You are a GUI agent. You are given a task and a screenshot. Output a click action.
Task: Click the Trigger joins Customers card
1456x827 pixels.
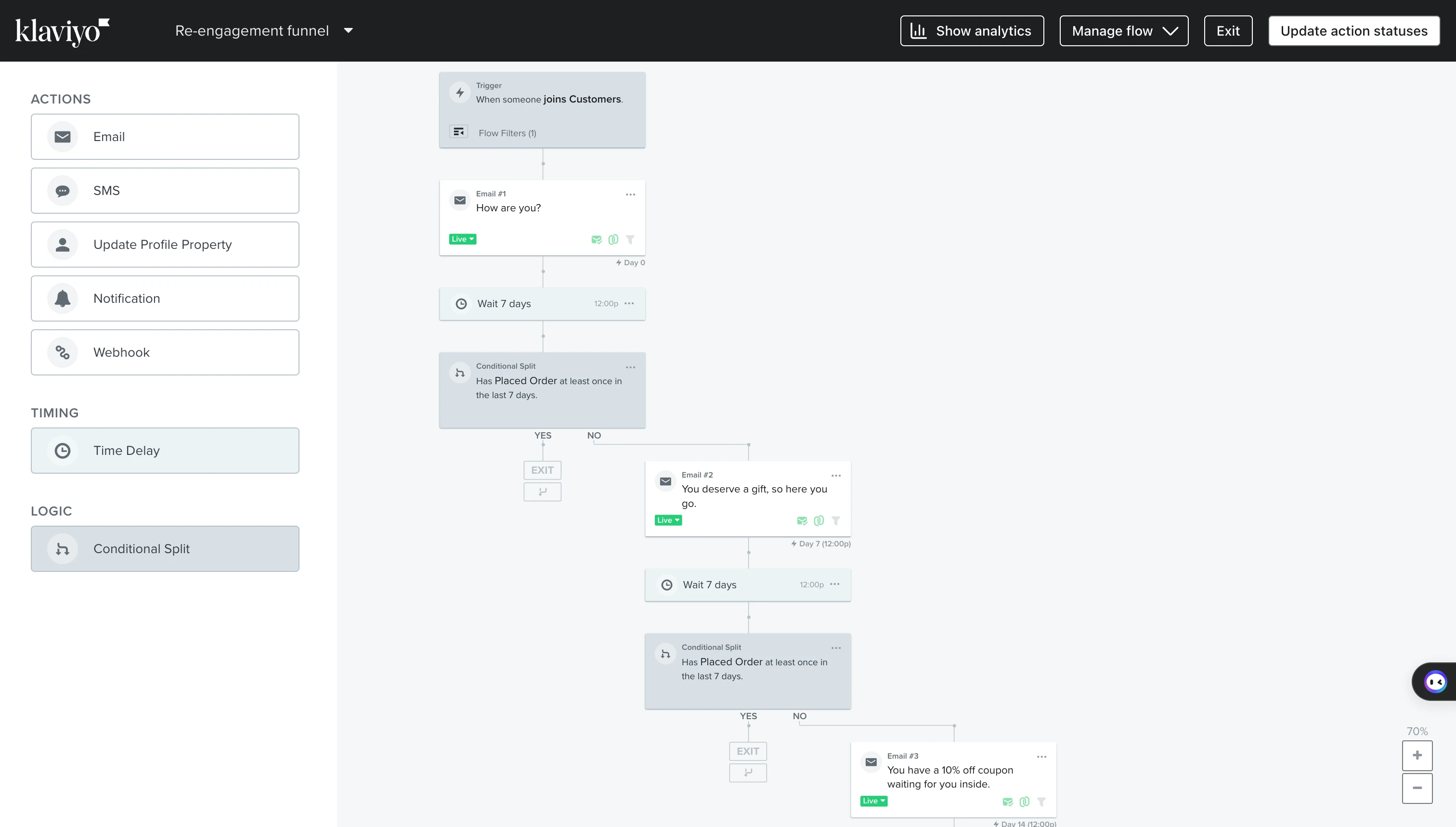543,110
